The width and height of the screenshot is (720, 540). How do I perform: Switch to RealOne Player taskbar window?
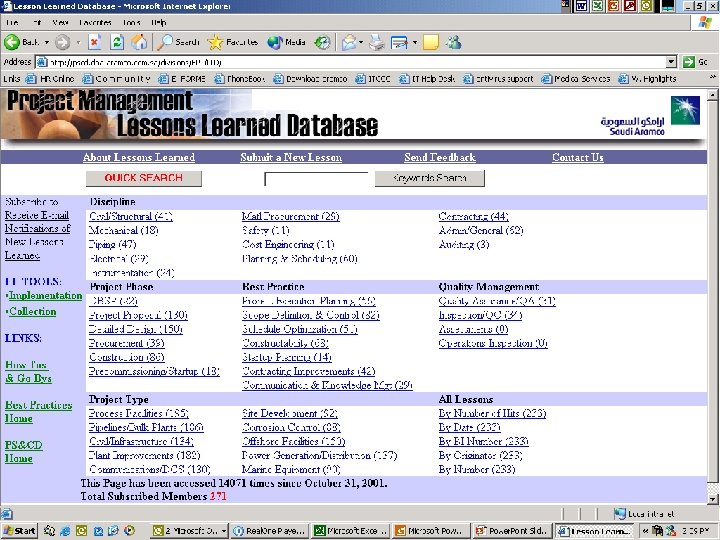(x=269, y=531)
